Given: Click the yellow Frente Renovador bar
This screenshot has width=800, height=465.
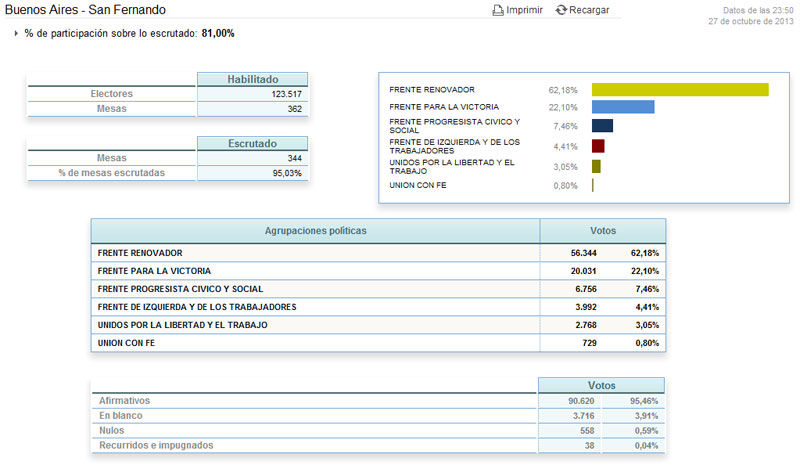Looking at the screenshot, I should coord(680,90).
